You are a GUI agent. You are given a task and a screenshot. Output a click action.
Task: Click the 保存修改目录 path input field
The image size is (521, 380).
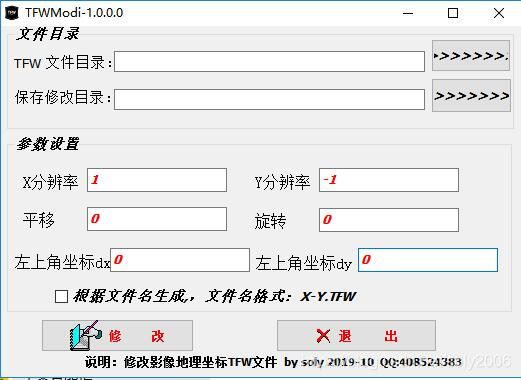pos(269,99)
